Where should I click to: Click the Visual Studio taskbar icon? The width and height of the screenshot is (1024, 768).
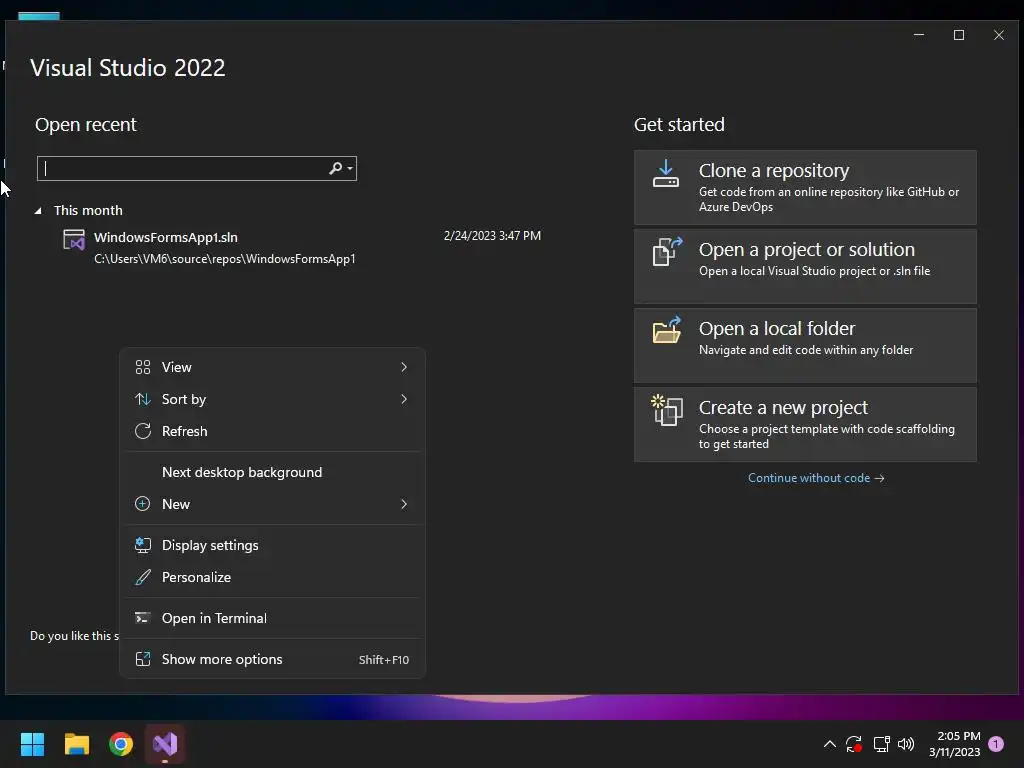click(x=165, y=744)
